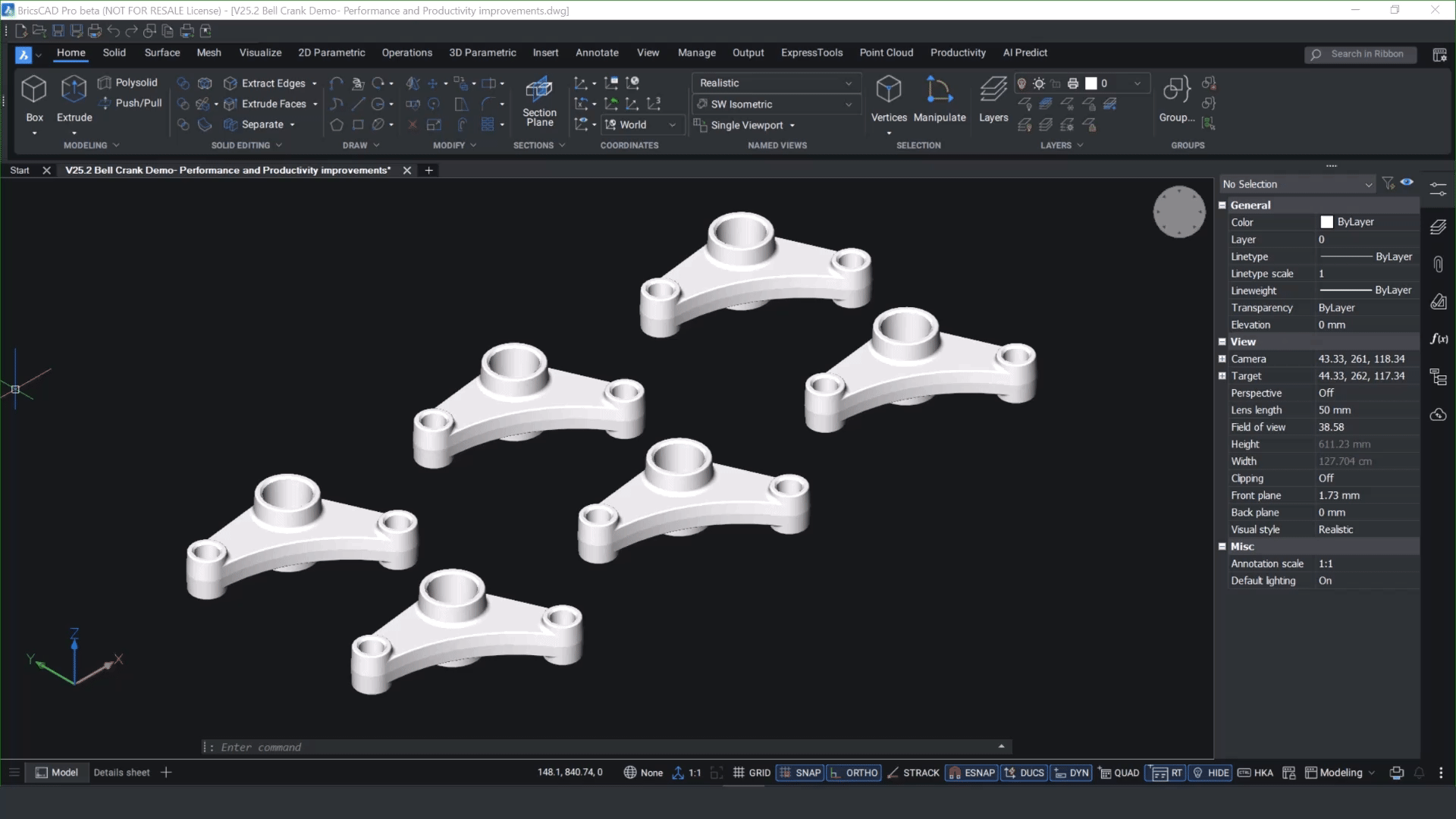This screenshot has height=819, width=1456.
Task: Expand the MODIFY ribbon section
Action: click(455, 145)
